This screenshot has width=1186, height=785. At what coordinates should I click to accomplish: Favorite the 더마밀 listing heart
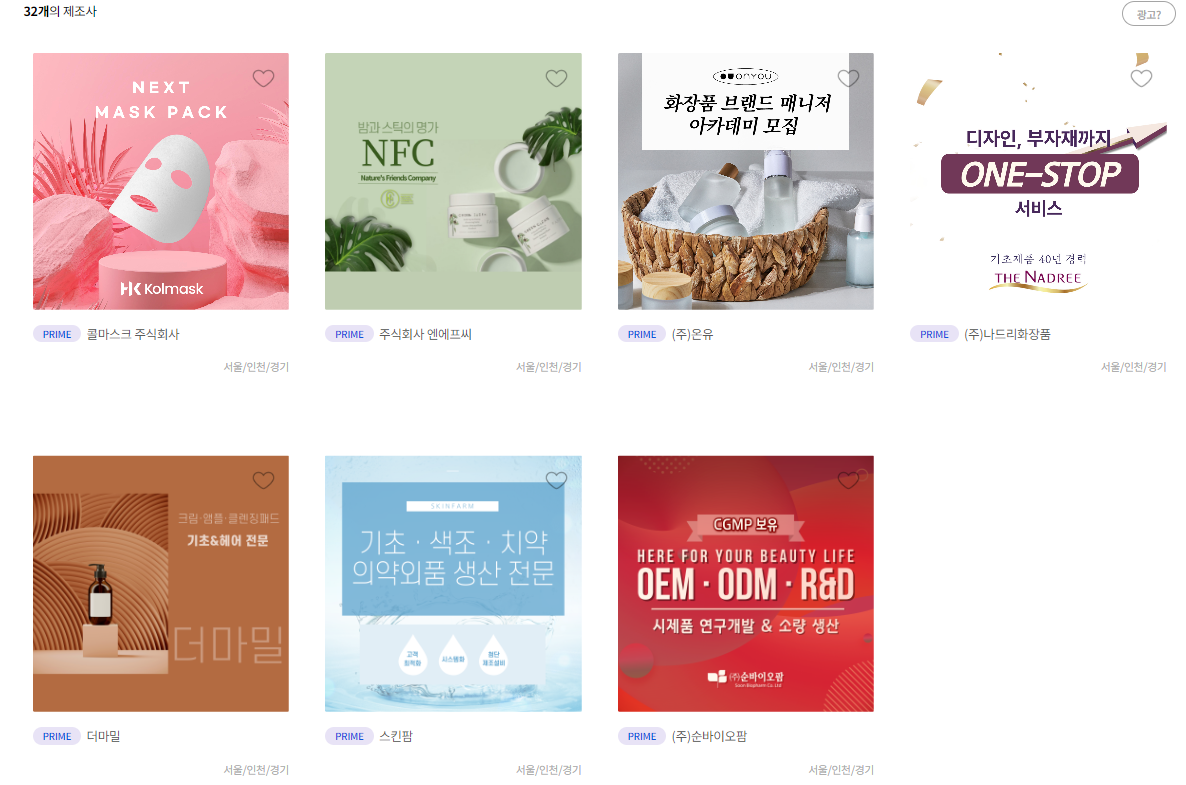click(263, 480)
